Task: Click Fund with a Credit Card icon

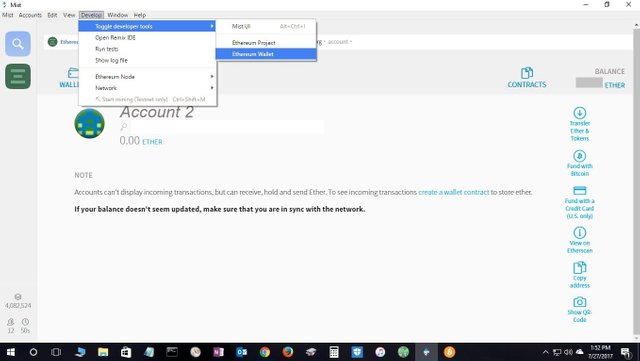Action: click(580, 191)
